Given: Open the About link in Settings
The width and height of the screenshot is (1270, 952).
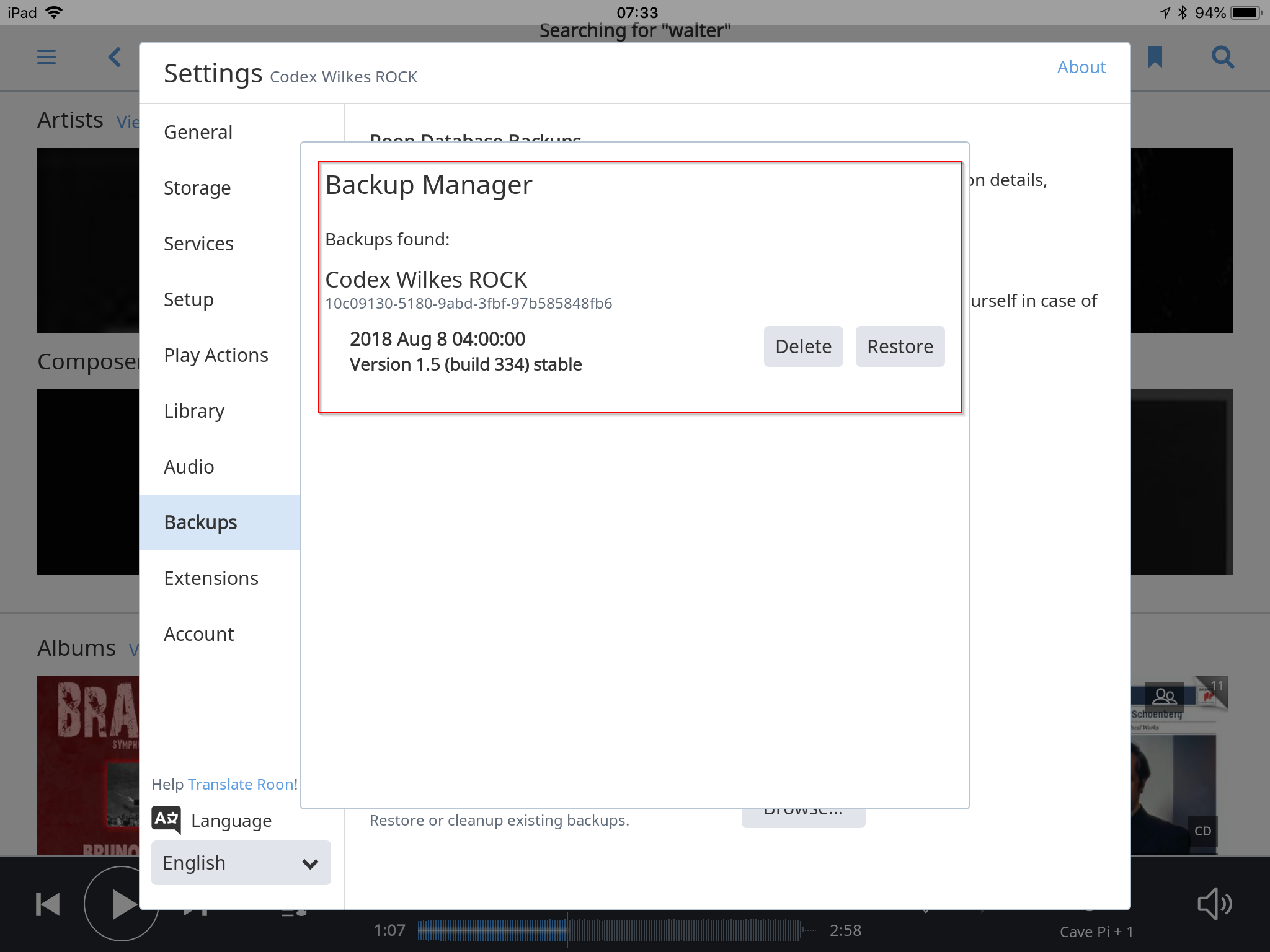Looking at the screenshot, I should 1081,67.
